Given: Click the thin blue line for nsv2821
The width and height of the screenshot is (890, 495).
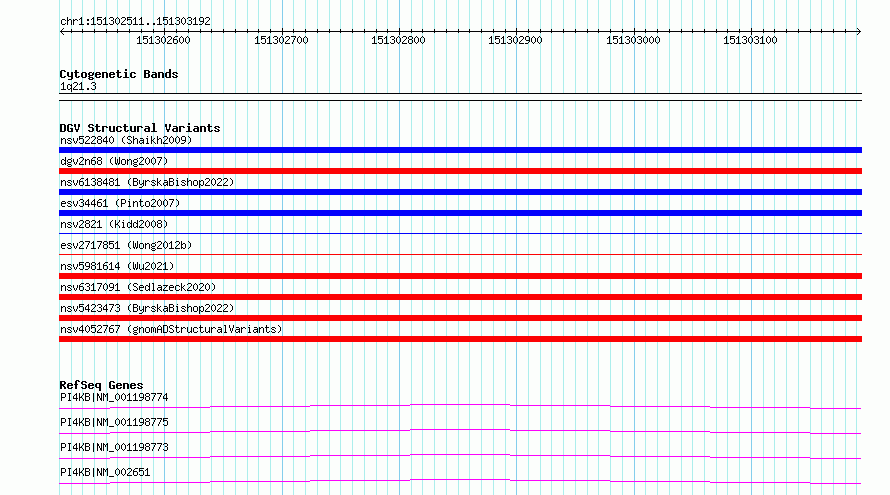Looking at the screenshot, I should 460,233.
